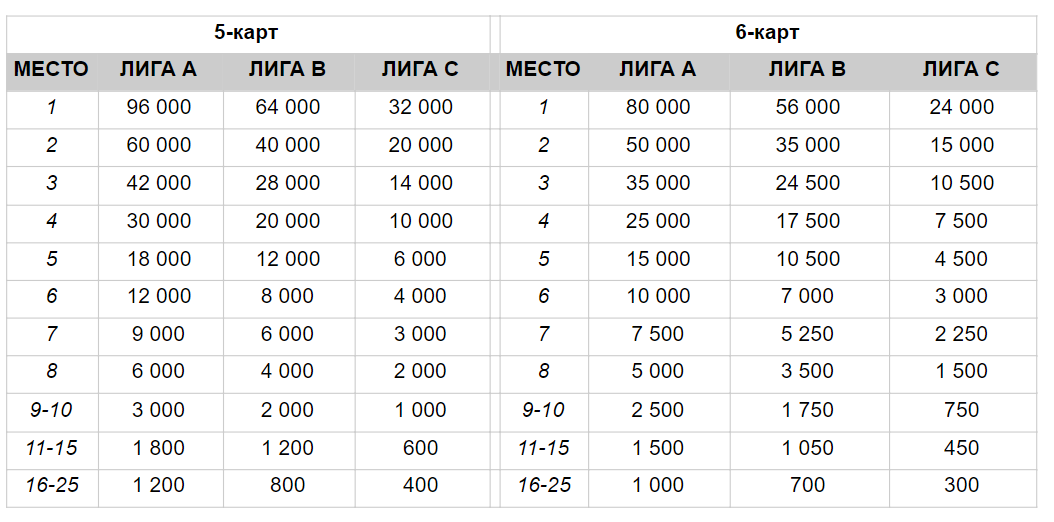Click the 5-карт table header
Viewport: 1054px width, 522px height.
246,33
